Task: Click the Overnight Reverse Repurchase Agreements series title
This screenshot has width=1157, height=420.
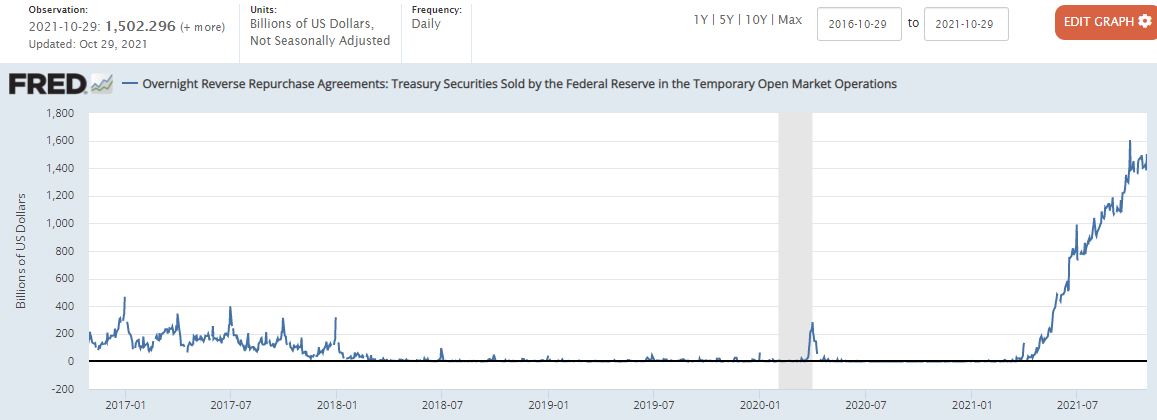Action: [x=519, y=84]
